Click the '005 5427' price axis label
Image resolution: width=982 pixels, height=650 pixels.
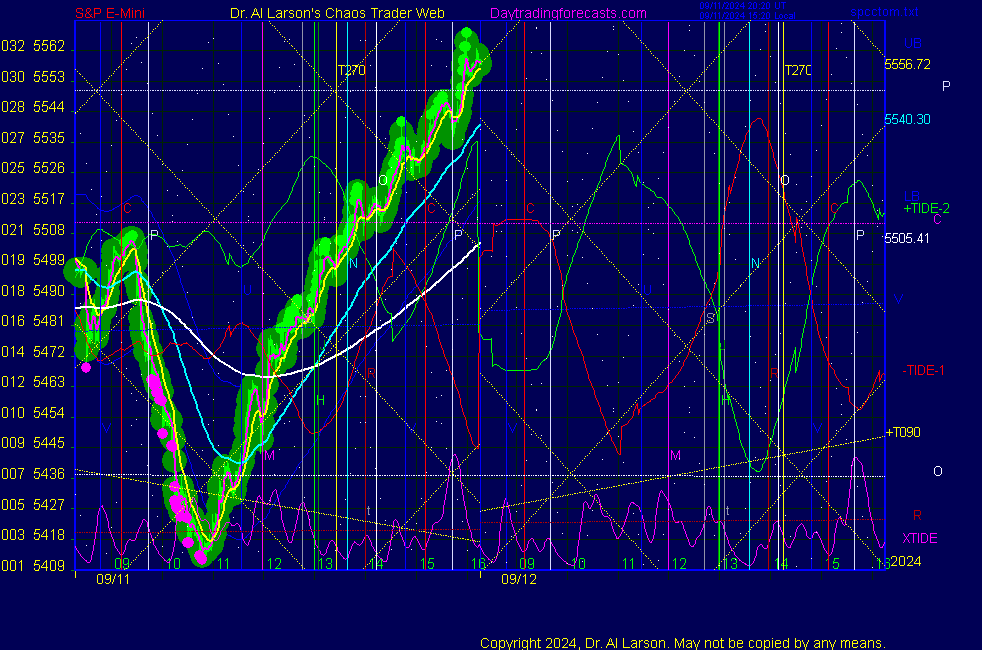[x=33, y=505]
